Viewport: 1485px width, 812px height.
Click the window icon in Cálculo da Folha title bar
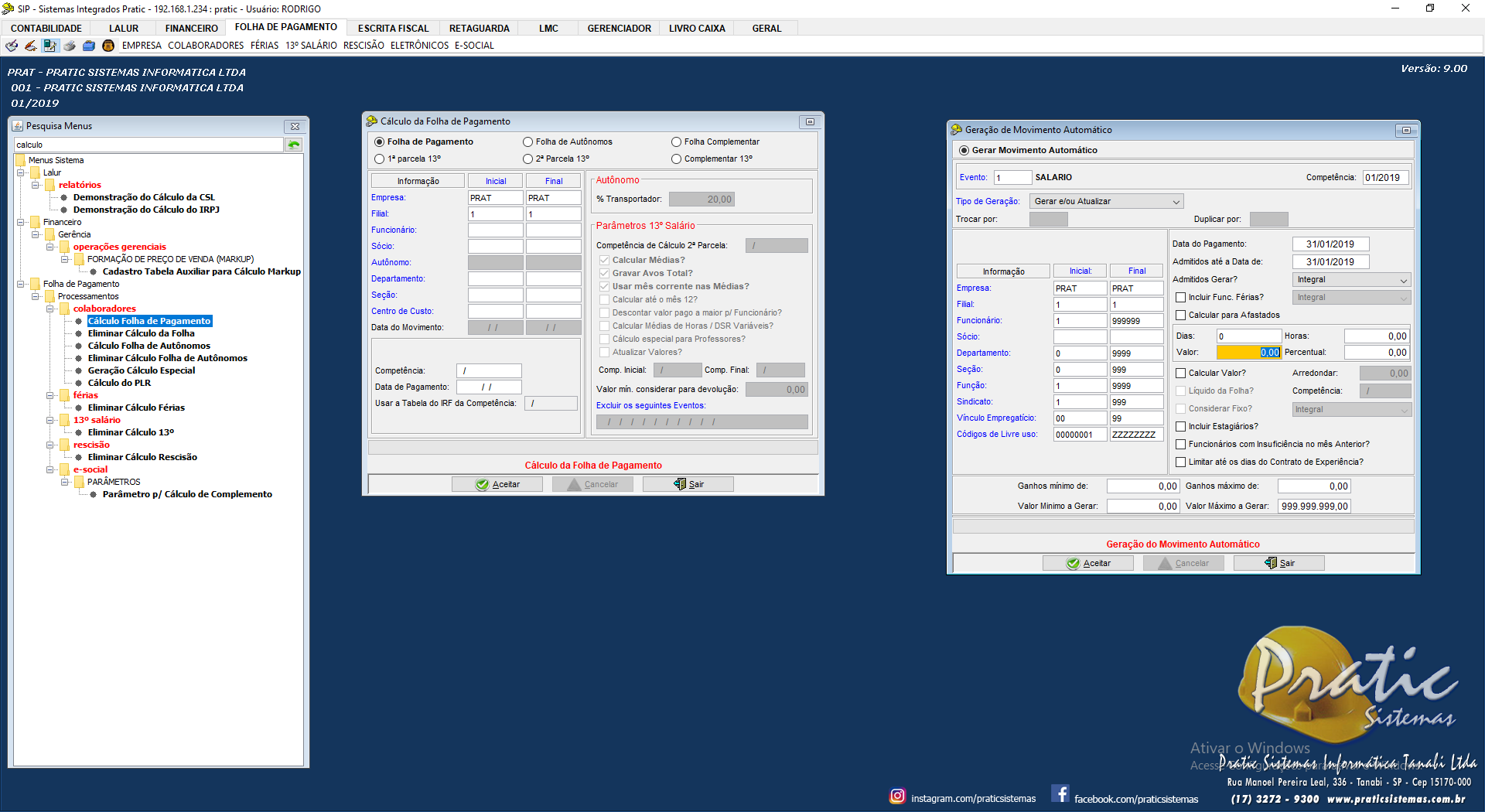(810, 121)
